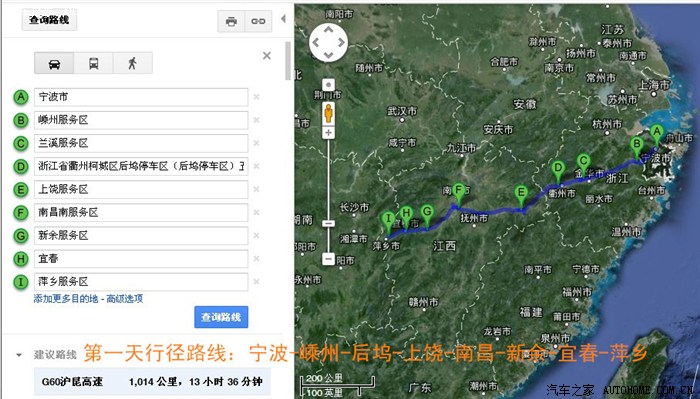The image size is (700, 399).
Task: Remove the 嵊州服务区 destination B
Action: pyautogui.click(x=256, y=120)
